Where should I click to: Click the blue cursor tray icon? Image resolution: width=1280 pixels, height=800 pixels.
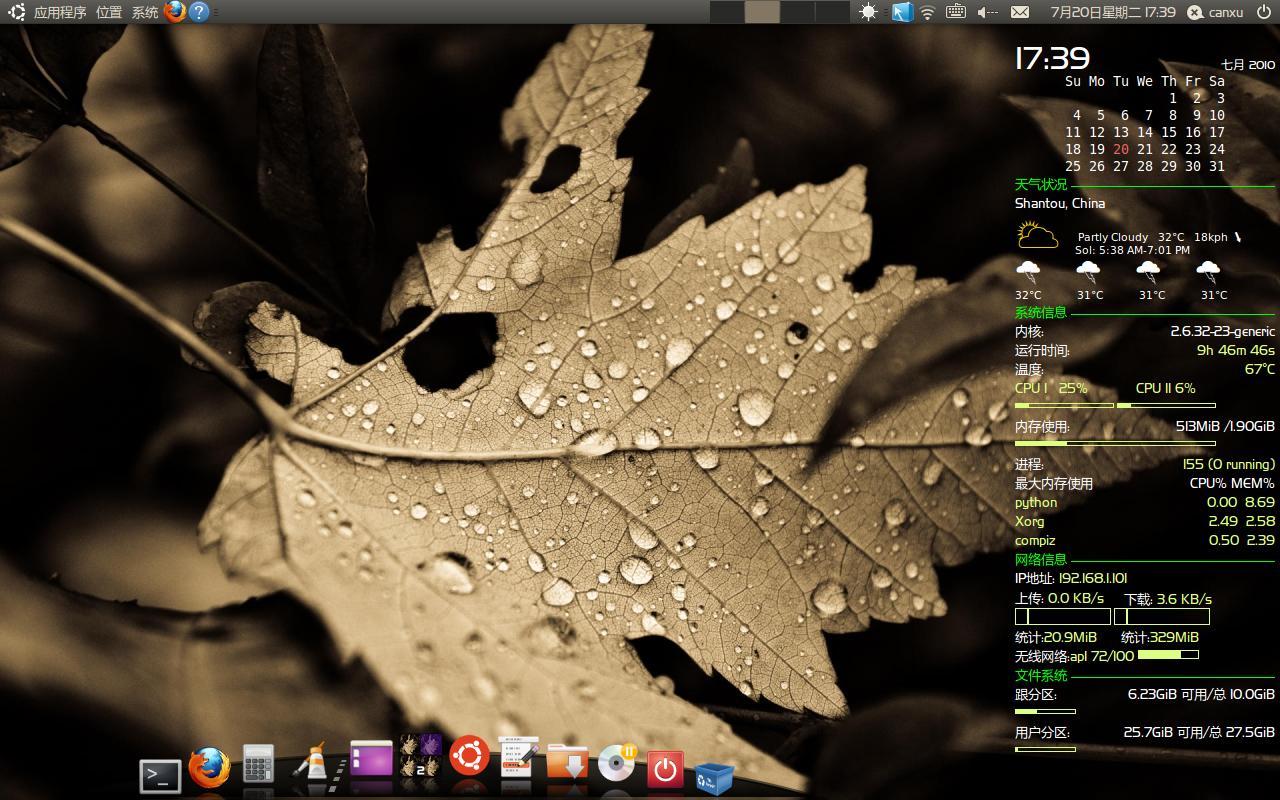pyautogui.click(x=903, y=12)
